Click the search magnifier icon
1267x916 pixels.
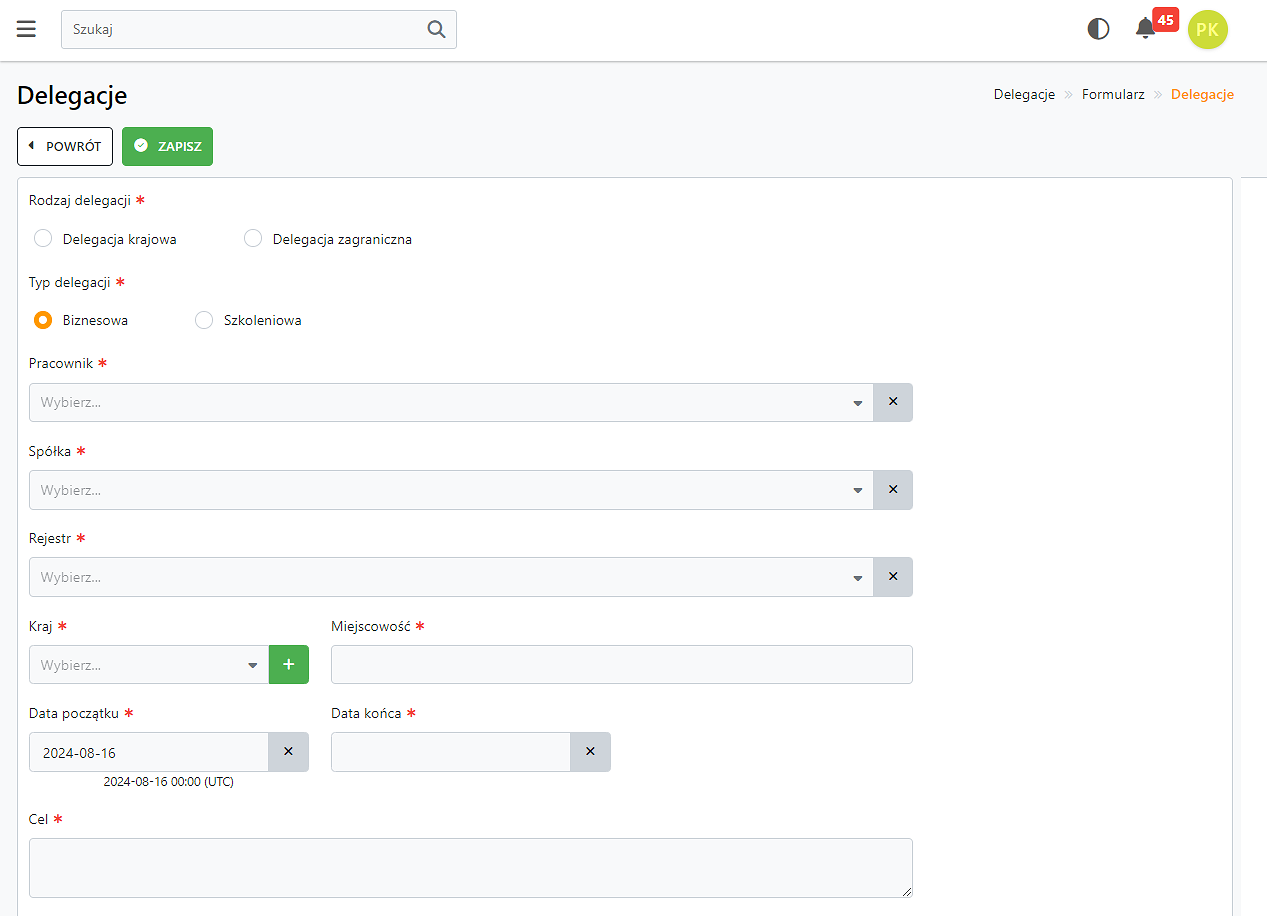click(x=436, y=29)
